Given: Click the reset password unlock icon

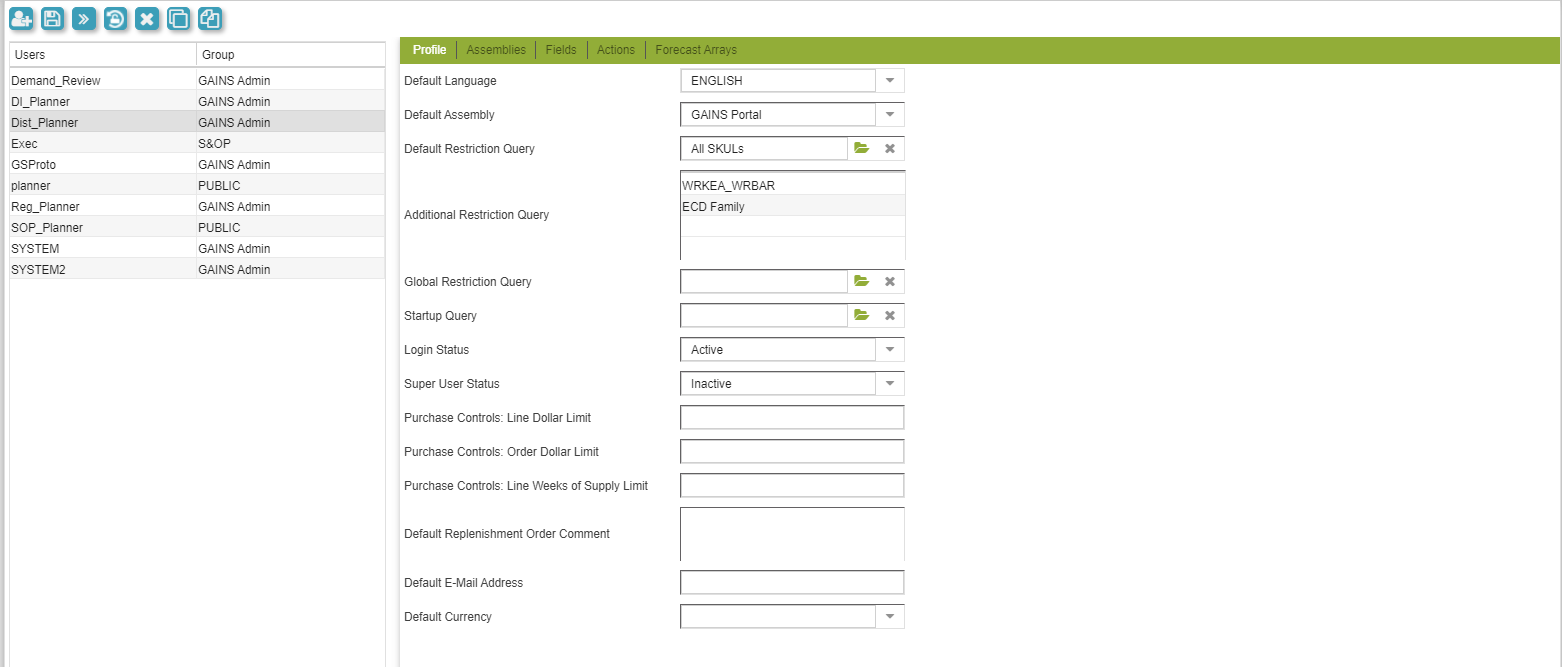Looking at the screenshot, I should (115, 18).
